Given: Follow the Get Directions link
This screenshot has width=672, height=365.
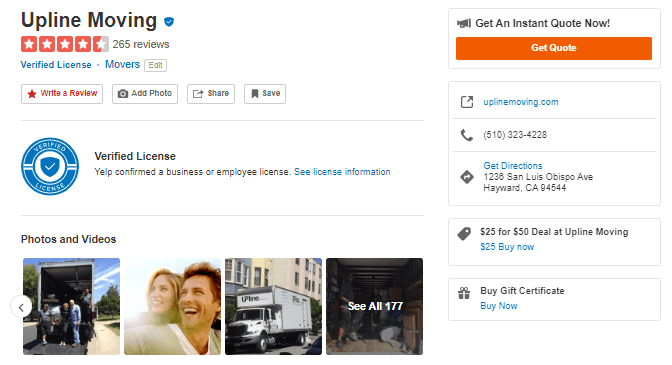Looking at the screenshot, I should 513,165.
